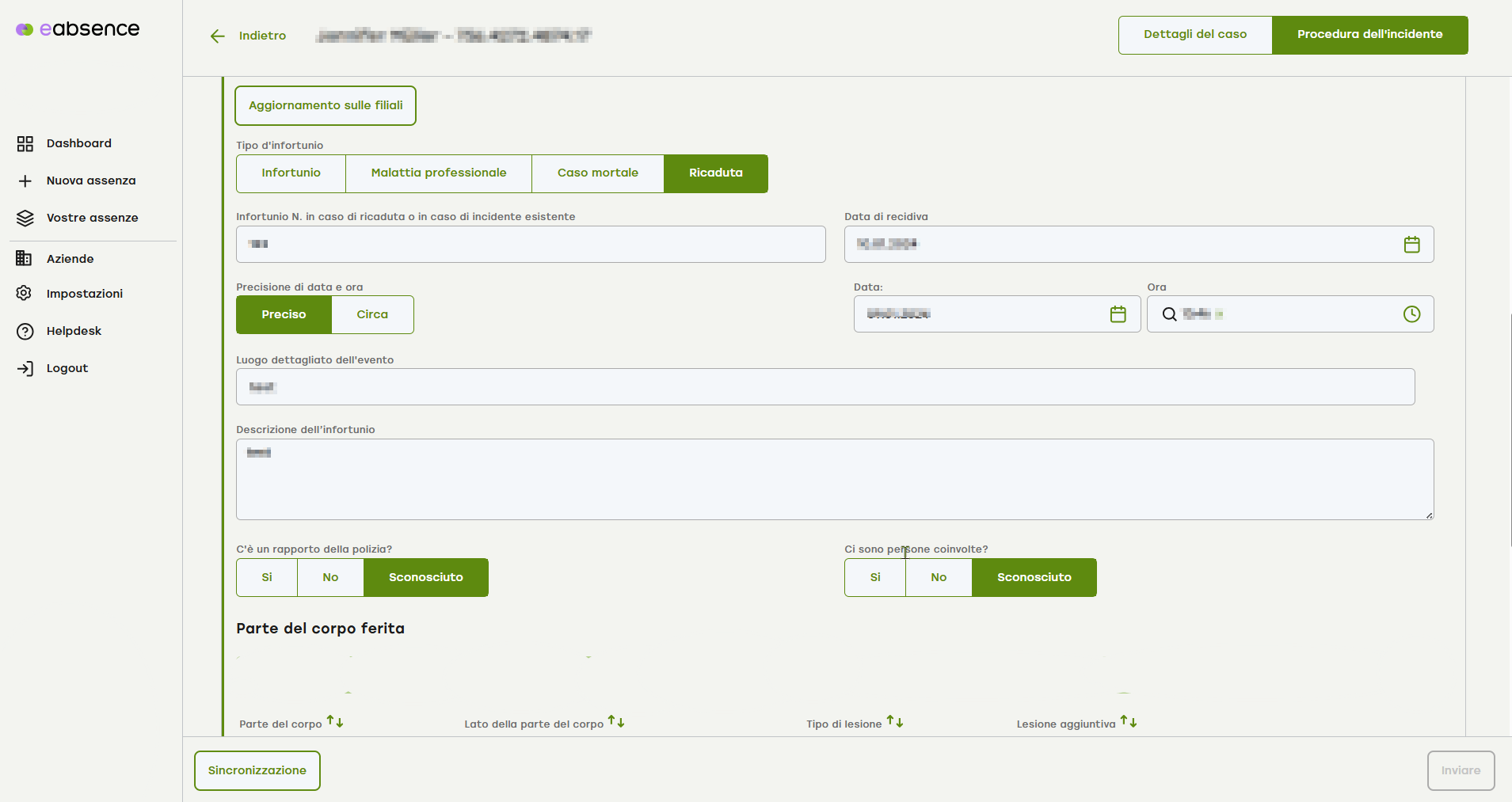
Task: Open Nuova assenza in the sidebar
Action: [x=93, y=181]
